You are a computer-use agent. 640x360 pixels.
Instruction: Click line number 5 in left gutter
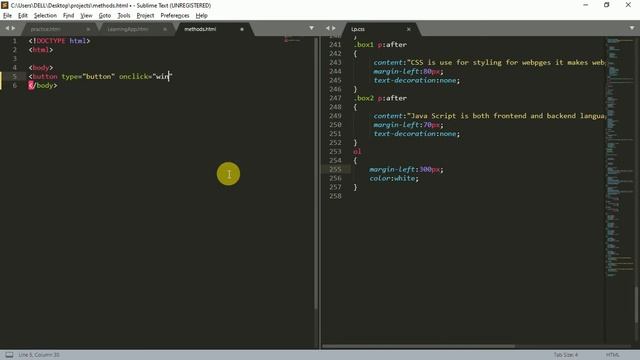(x=15, y=77)
